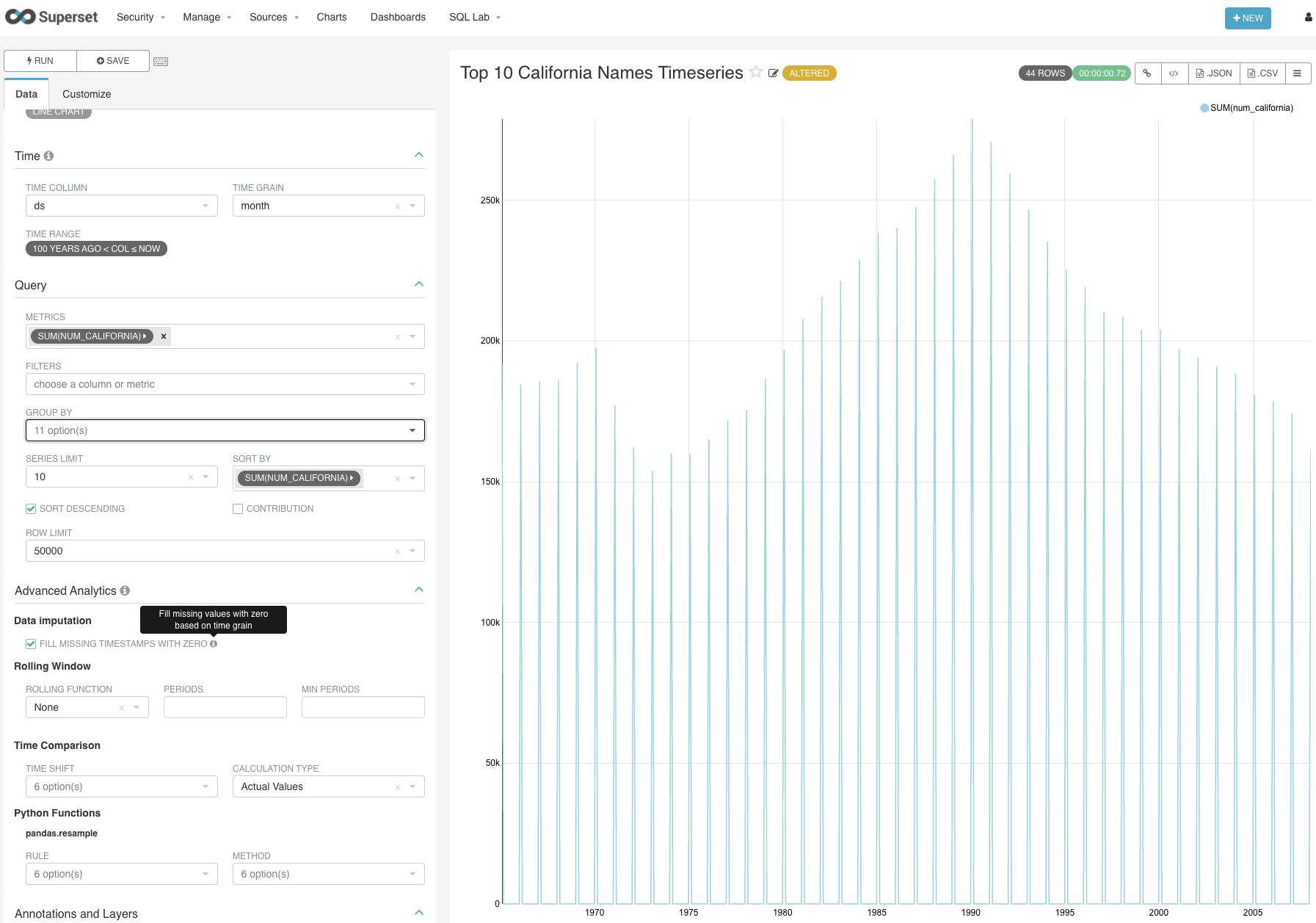
Task: Clear the Sort By selection
Action: point(398,479)
